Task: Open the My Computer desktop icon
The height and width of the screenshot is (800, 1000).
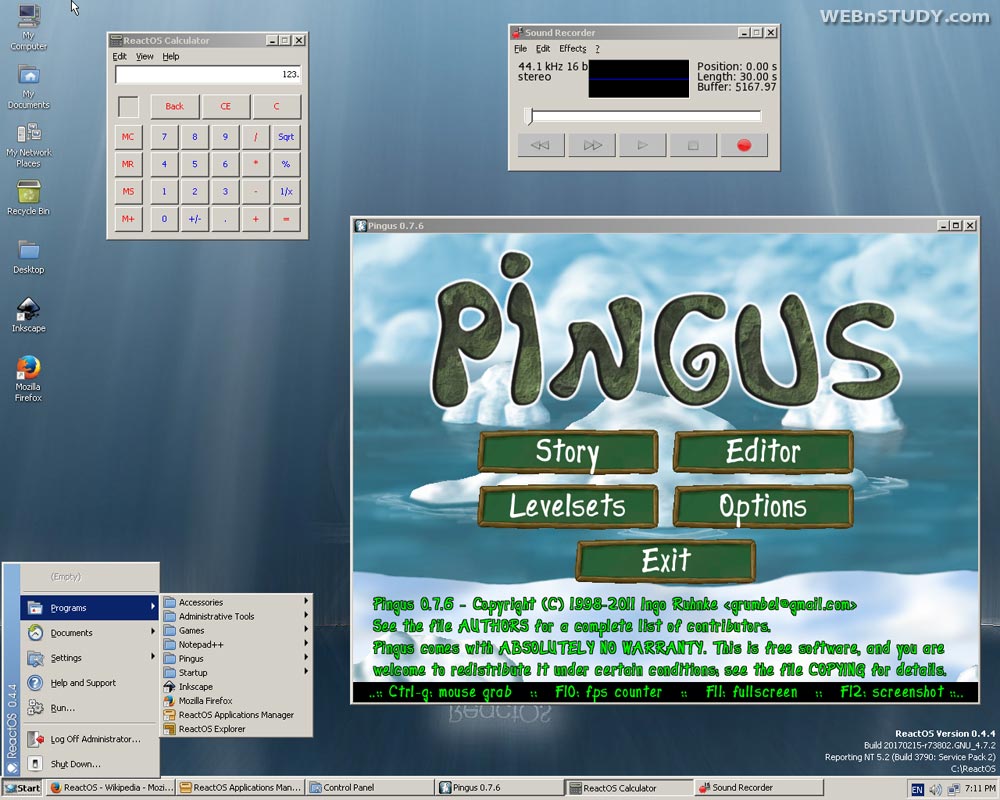Action: [x=29, y=26]
